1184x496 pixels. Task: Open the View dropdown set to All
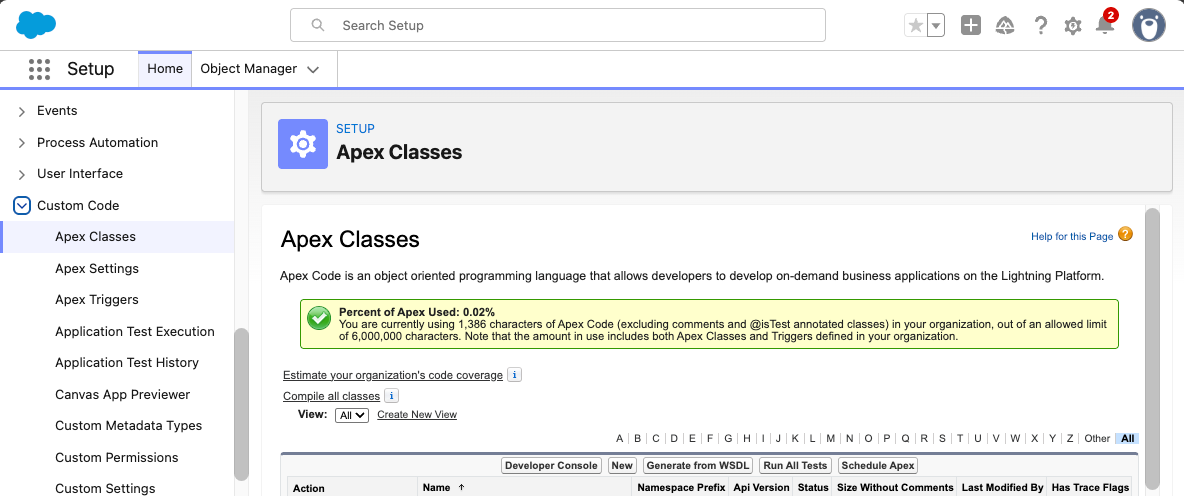tap(352, 414)
